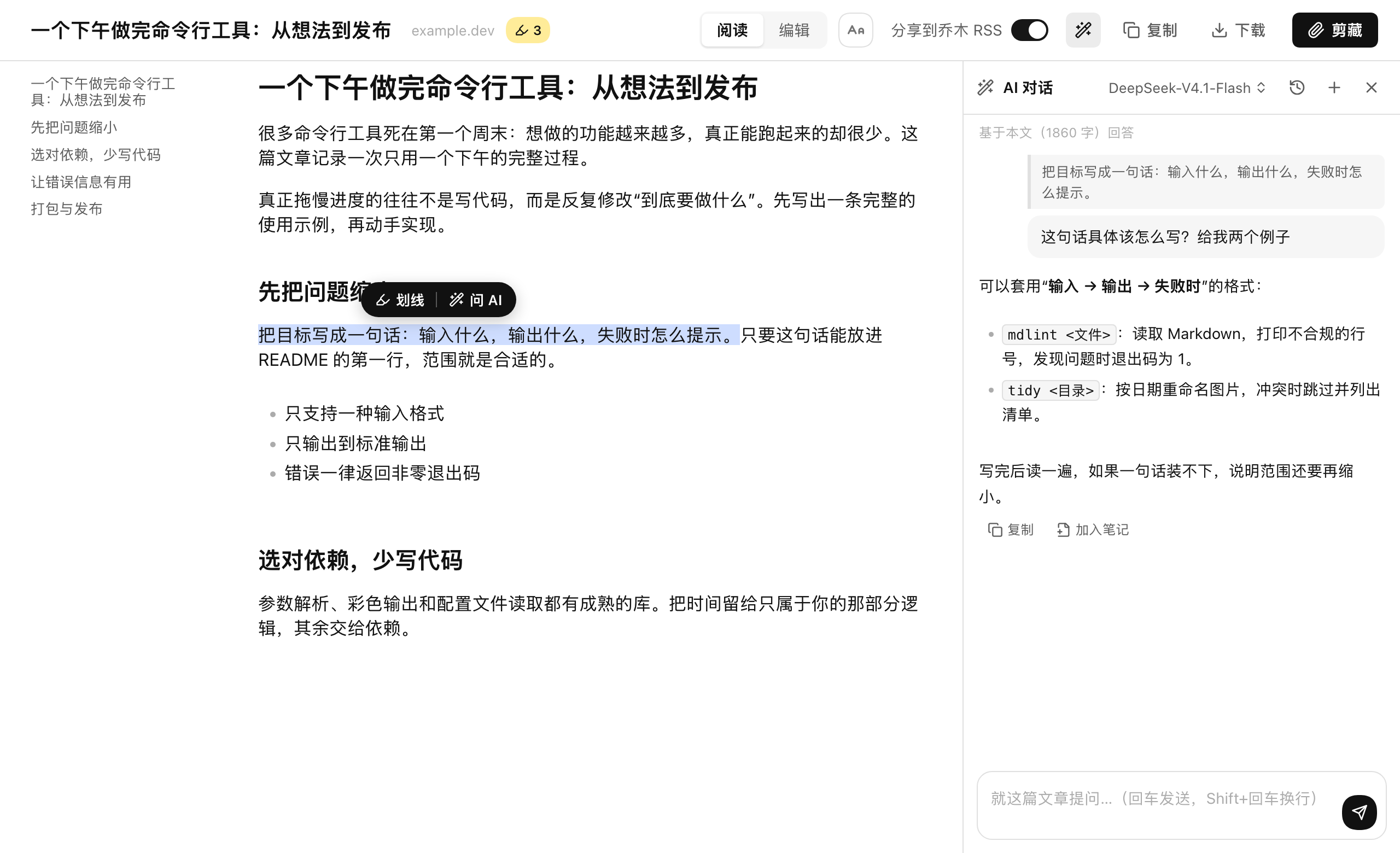The image size is (1400, 853).
Task: Click the mdlint <文件> code snippet
Action: [x=1058, y=335]
